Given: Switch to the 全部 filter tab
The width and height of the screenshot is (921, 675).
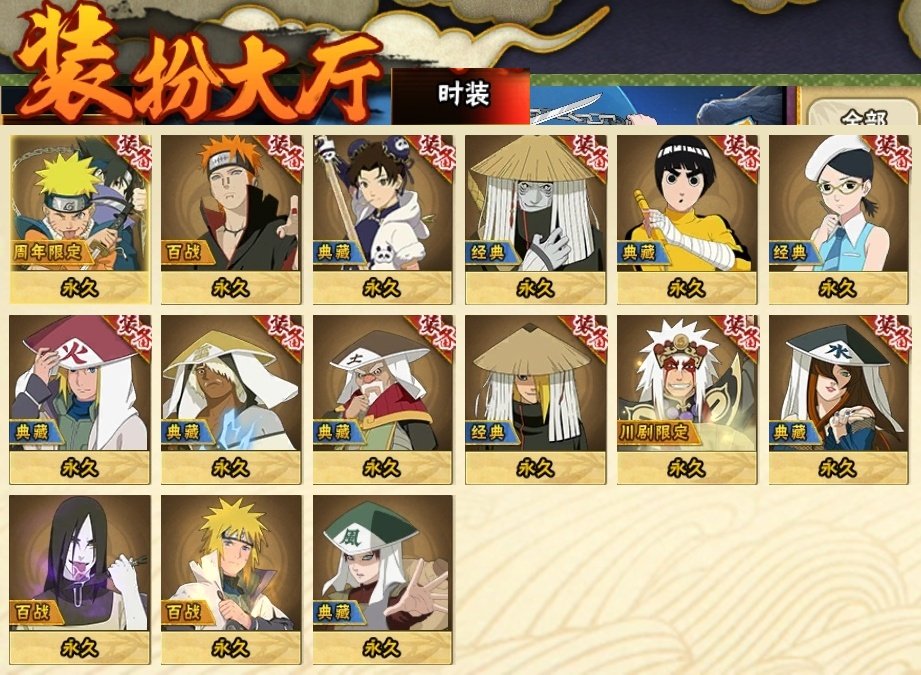Looking at the screenshot, I should tap(862, 114).
